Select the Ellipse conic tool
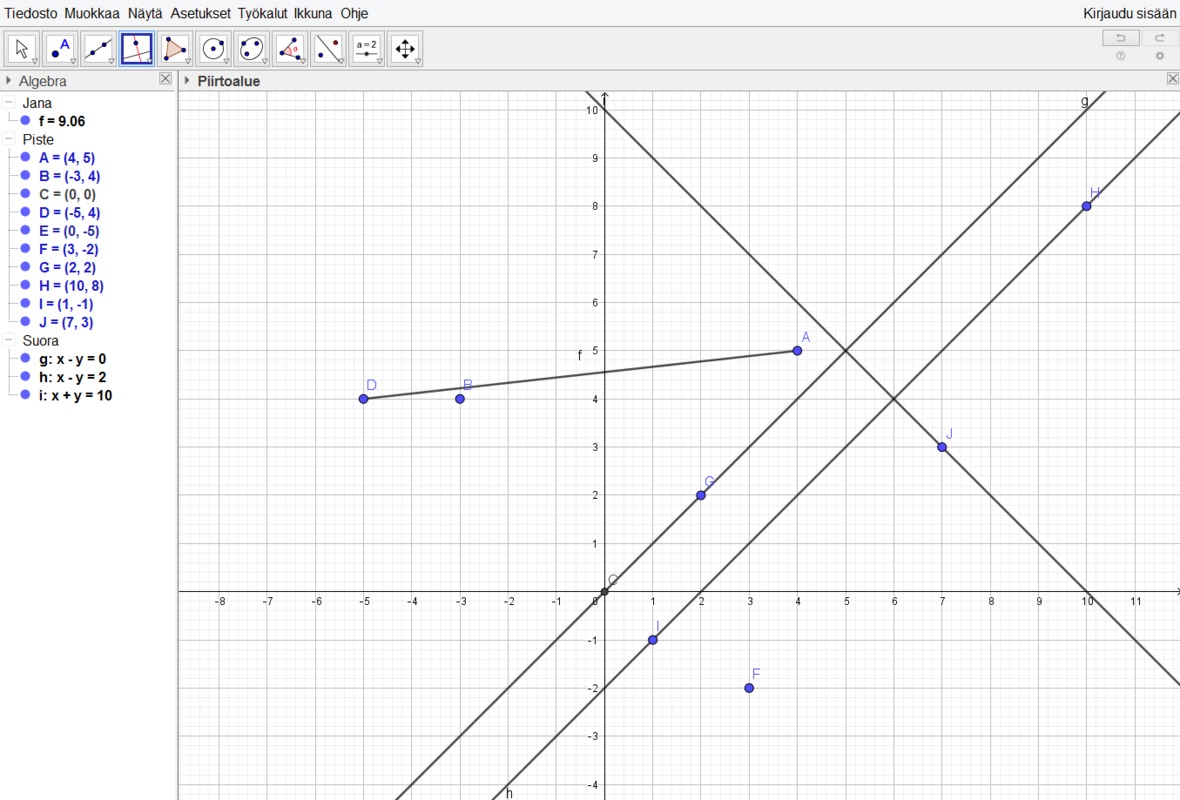The image size is (1180, 800). 251,48
